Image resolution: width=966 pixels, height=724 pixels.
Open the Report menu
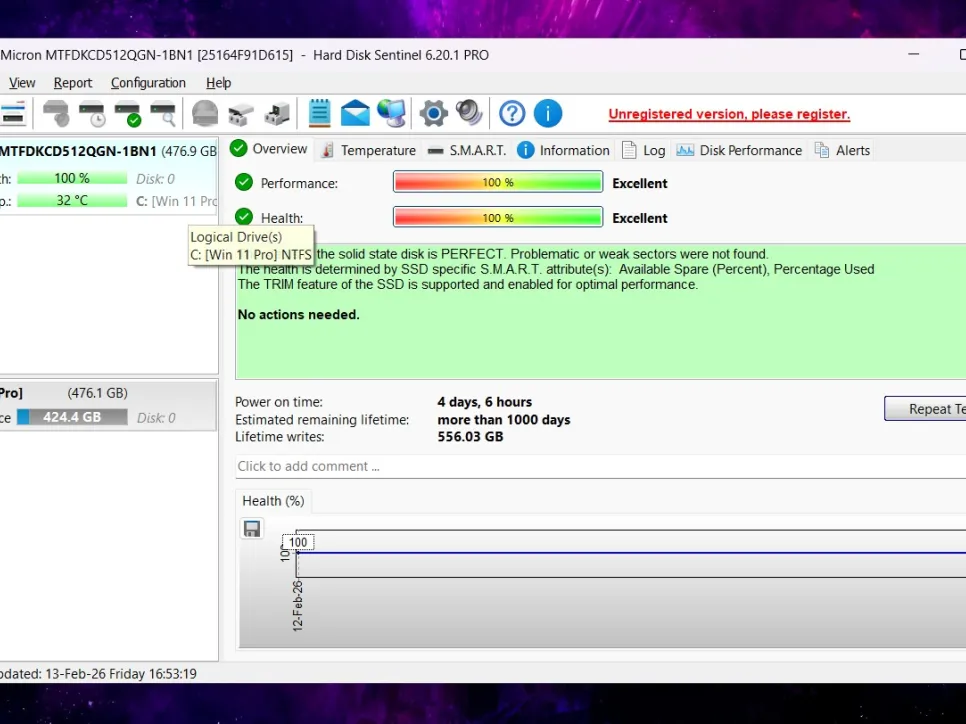73,83
